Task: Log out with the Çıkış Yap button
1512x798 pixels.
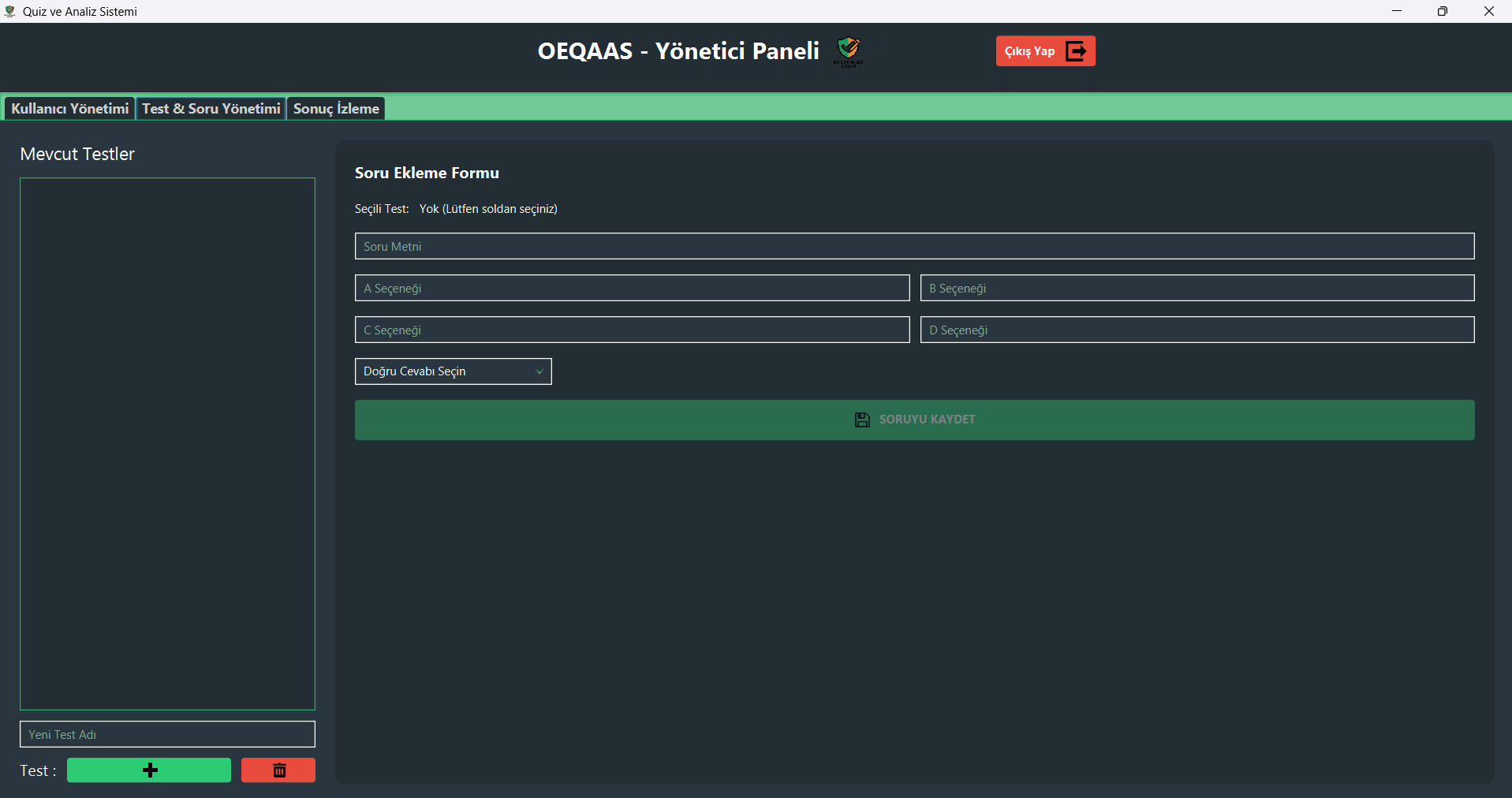Action: coord(1045,51)
